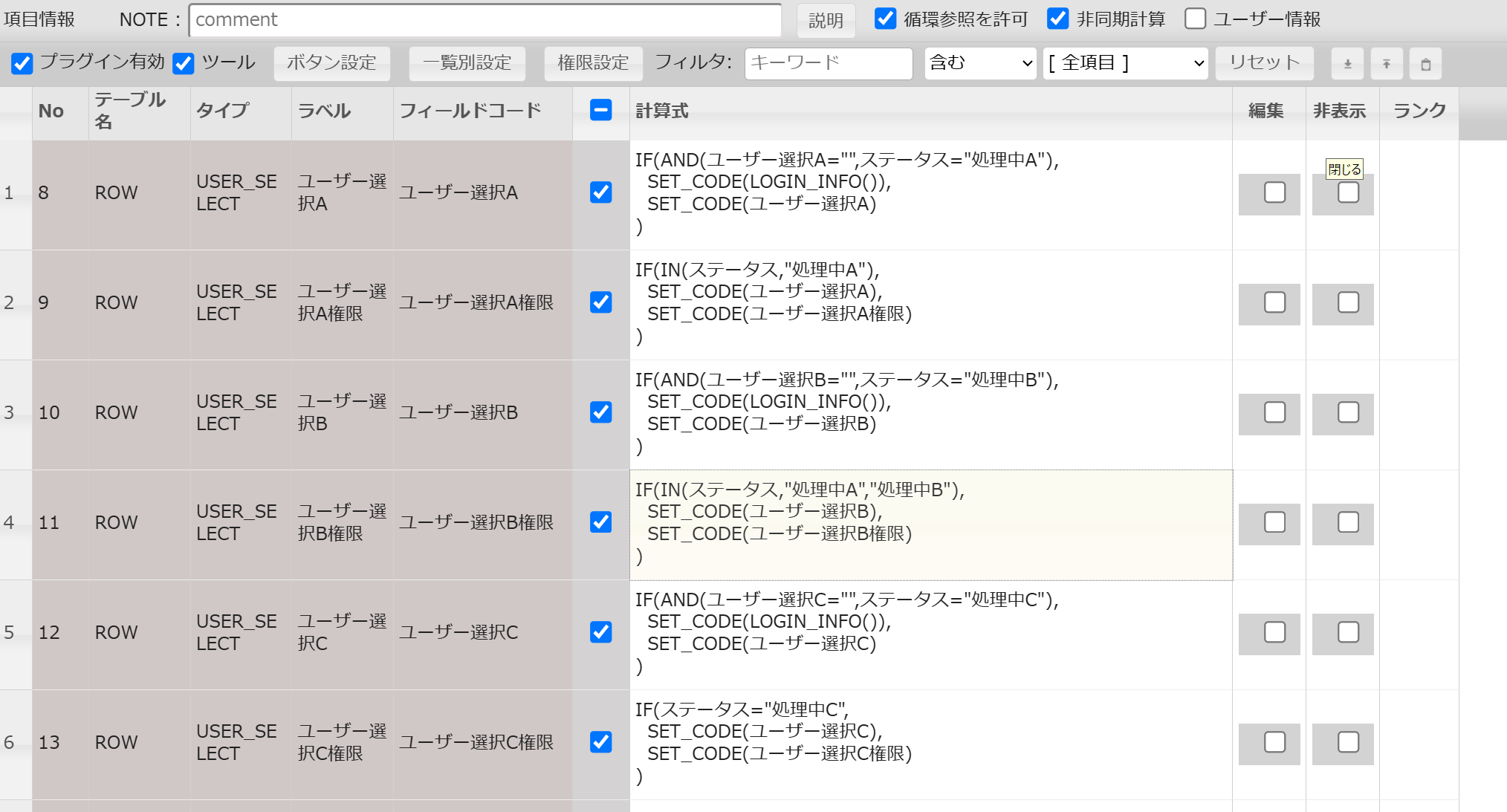Open the 含む filter condition dropdown
Screen dimensions: 1507x812
980,63
